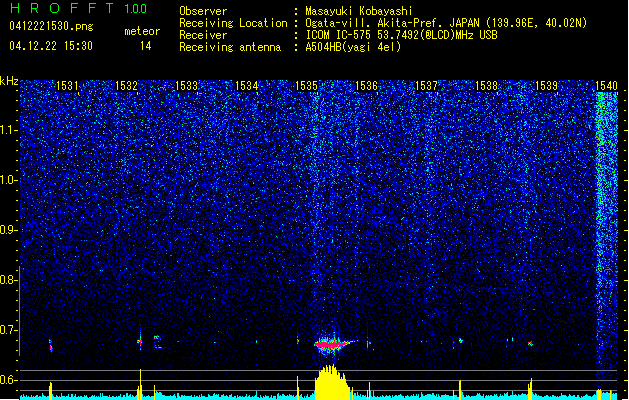Click the 0.6 kHz axis label
Image resolution: width=629 pixels, height=400 pixels.
tap(7, 380)
